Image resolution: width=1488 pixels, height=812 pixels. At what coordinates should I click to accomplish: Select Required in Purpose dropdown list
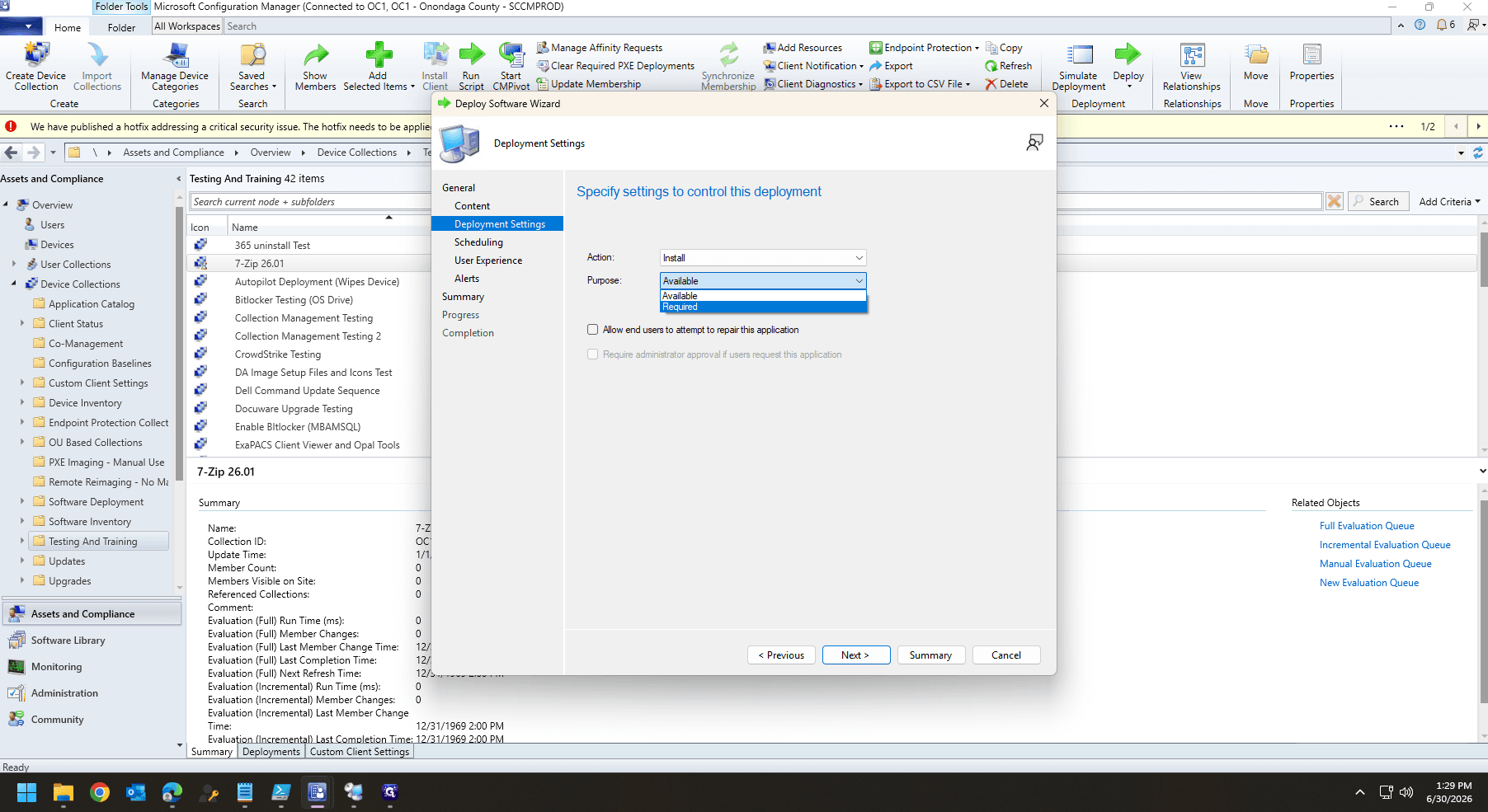coord(763,307)
